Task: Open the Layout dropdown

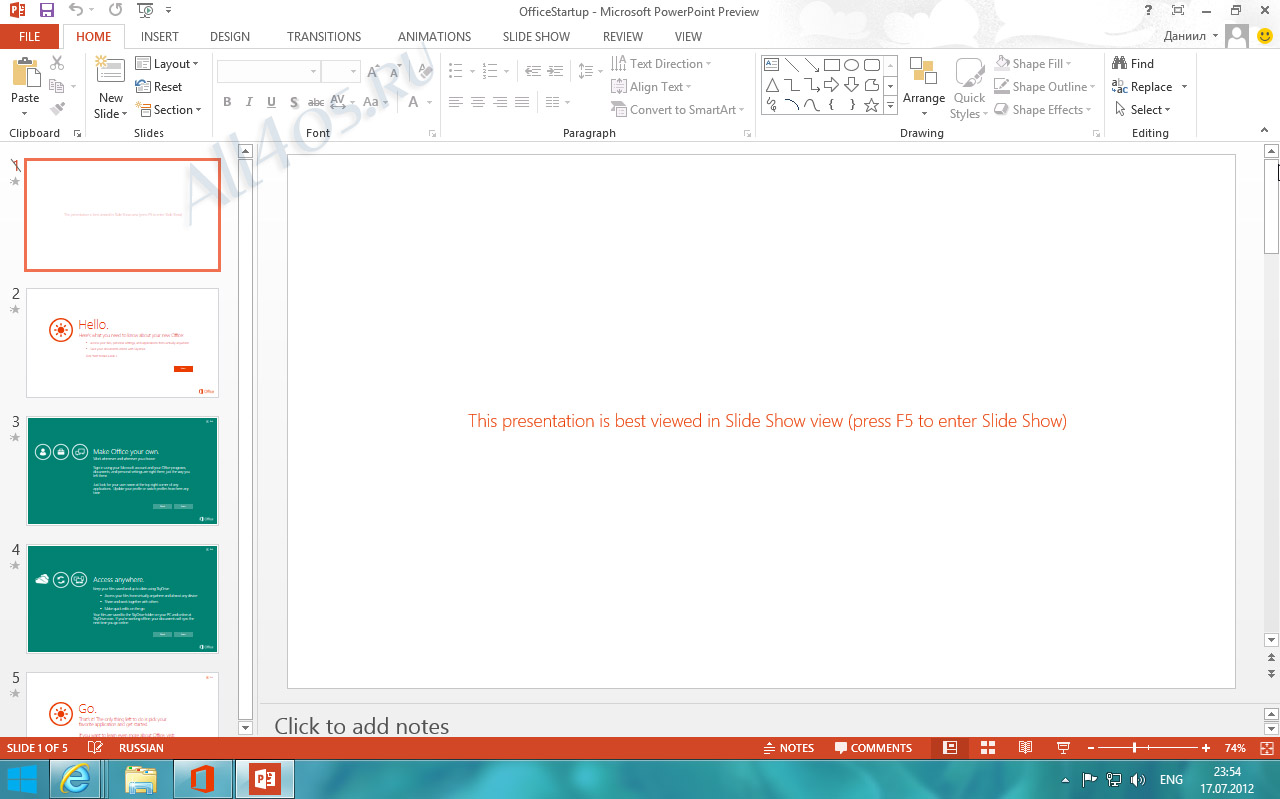Action: (167, 64)
